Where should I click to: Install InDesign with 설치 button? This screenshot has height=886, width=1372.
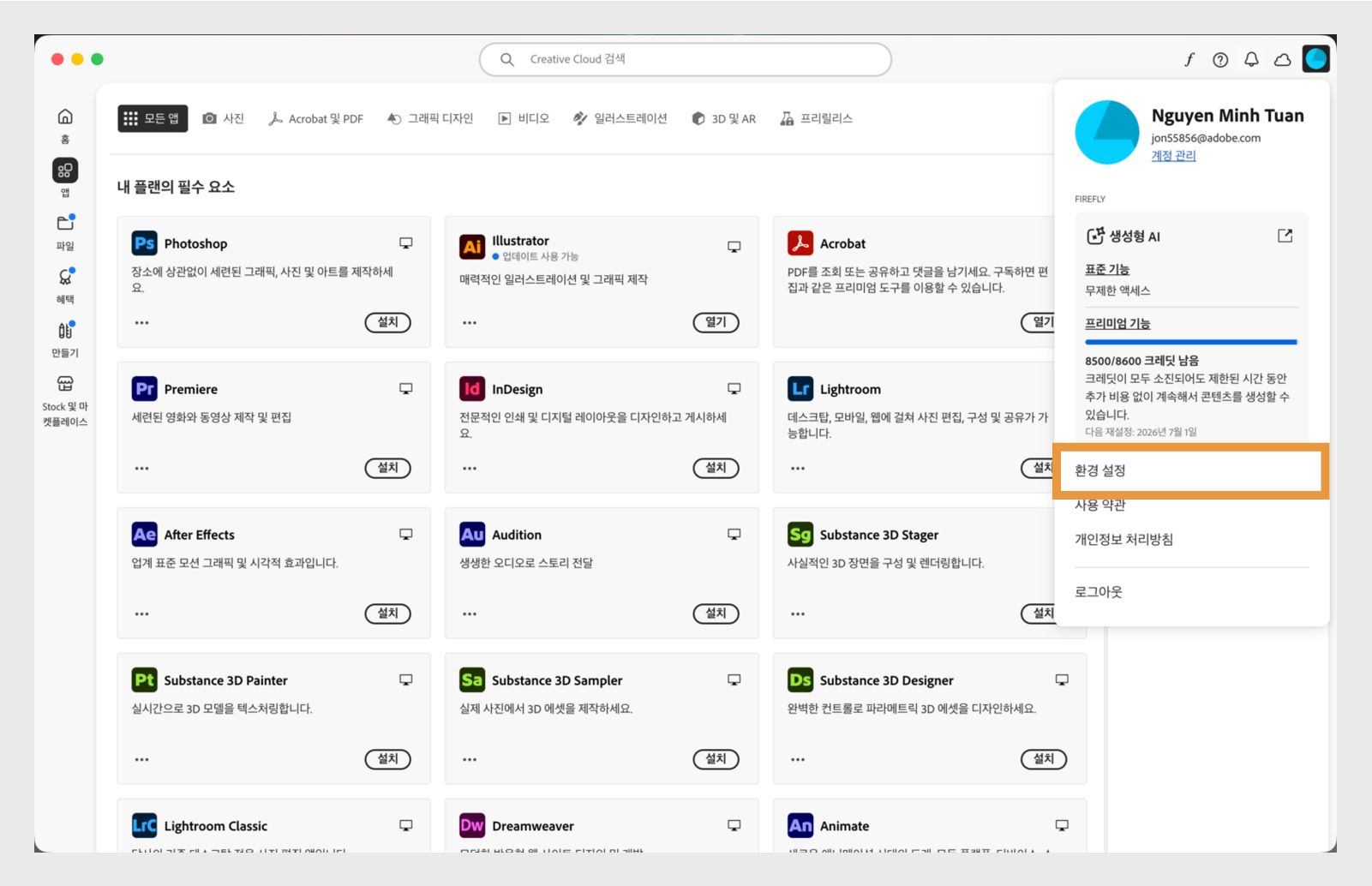point(716,468)
